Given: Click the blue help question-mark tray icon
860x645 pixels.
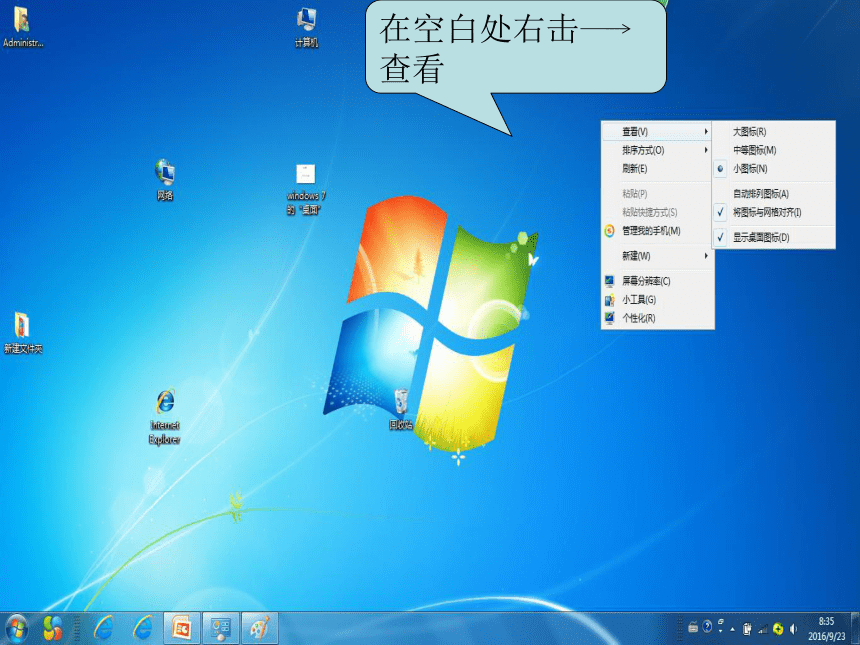Looking at the screenshot, I should (x=708, y=626).
